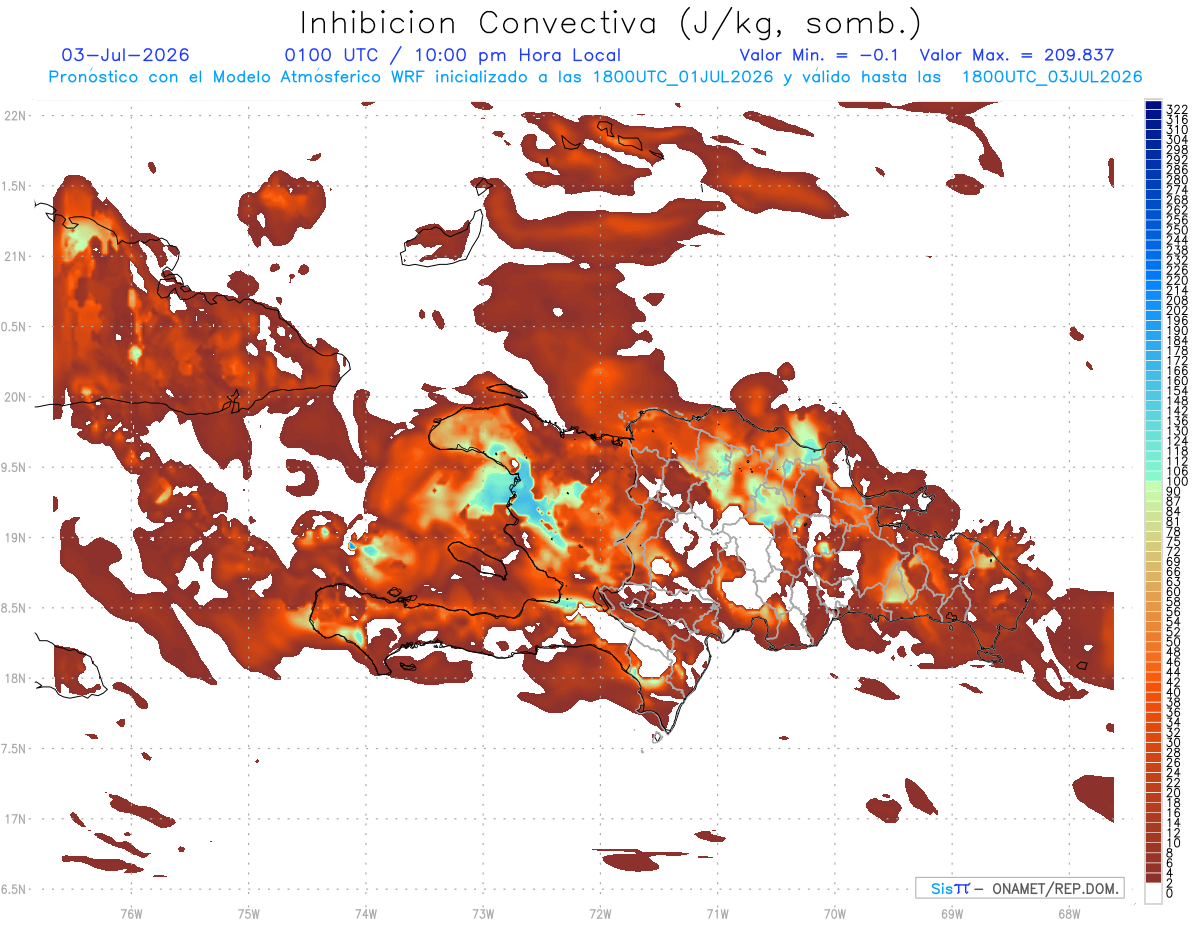Screen dimensions: 1200x927
Task: Click the title 'Inhibicion Convectiva (J/kg, somb.)'
Action: tap(610, 22)
